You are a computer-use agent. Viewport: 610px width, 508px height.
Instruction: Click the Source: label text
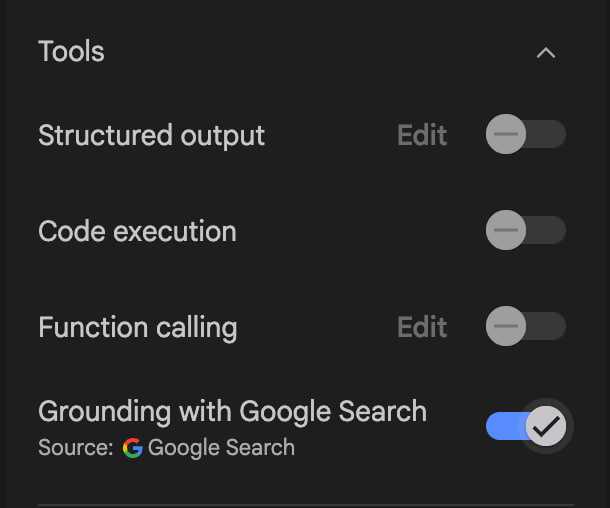pyautogui.click(x=76, y=447)
